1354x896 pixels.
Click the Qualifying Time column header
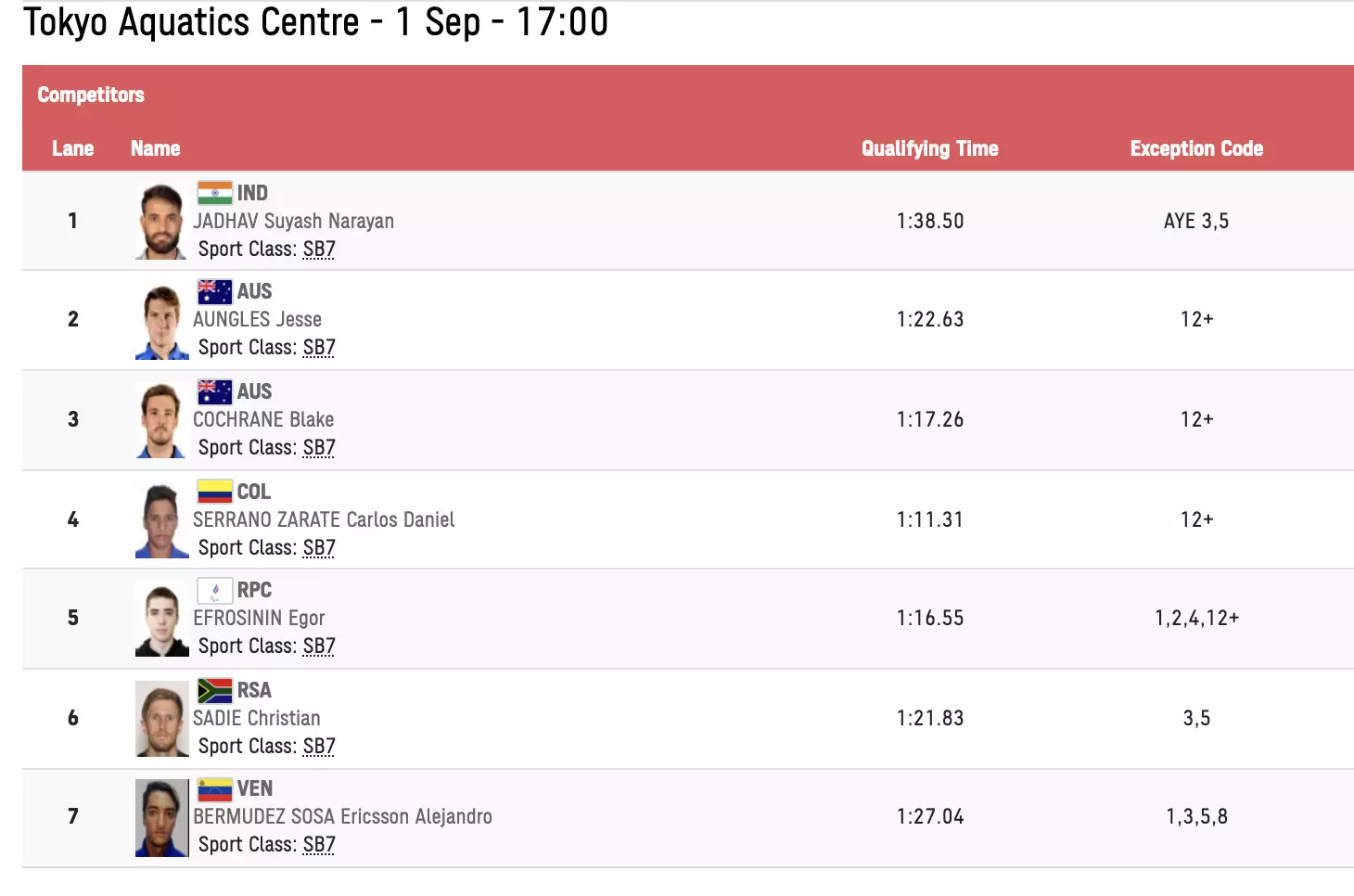929,148
